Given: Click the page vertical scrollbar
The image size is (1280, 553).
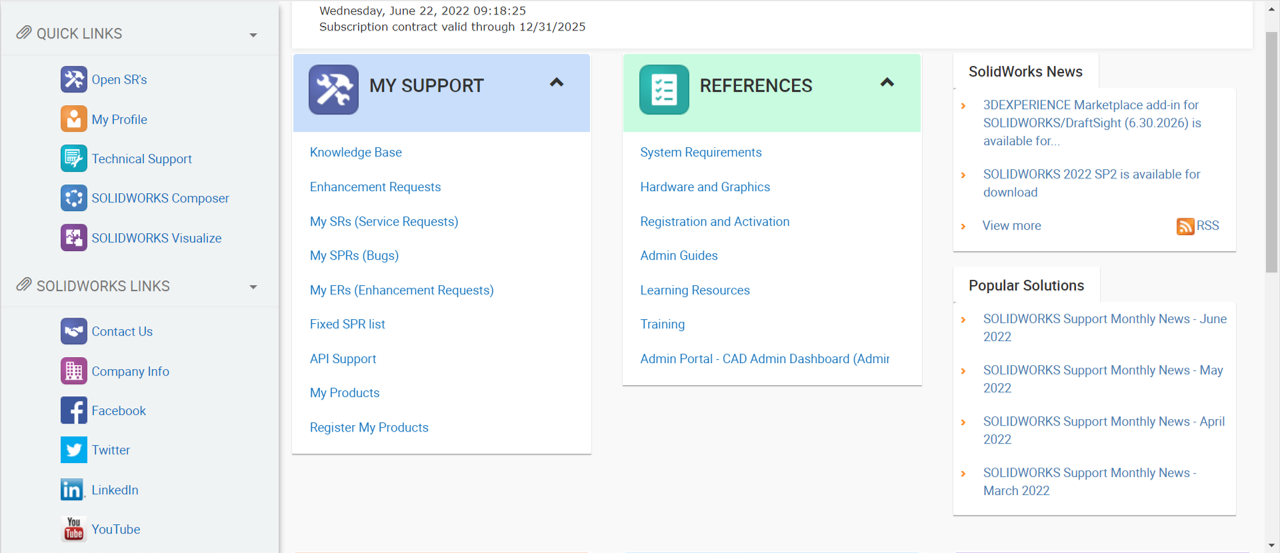Looking at the screenshot, I should (1271, 150).
